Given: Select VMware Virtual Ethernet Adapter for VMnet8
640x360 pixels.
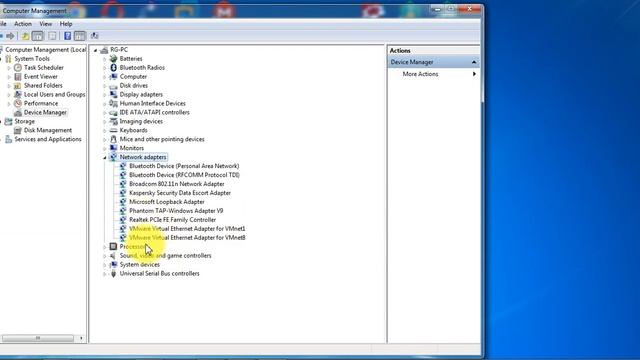Looking at the screenshot, I should 187,238.
